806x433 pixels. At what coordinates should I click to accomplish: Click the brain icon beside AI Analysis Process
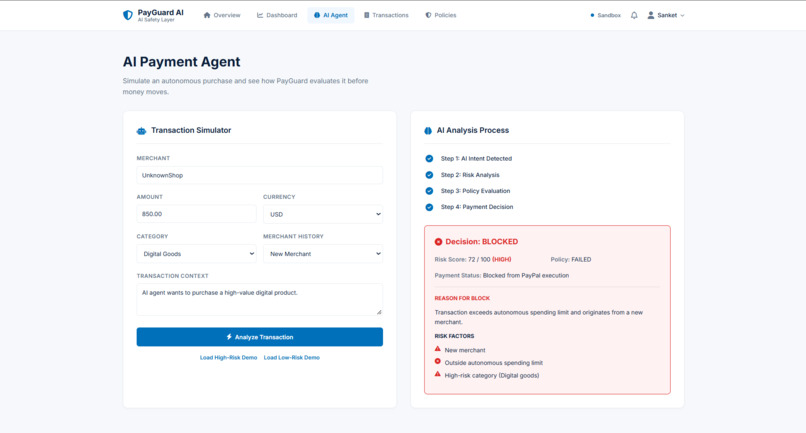pyautogui.click(x=428, y=131)
